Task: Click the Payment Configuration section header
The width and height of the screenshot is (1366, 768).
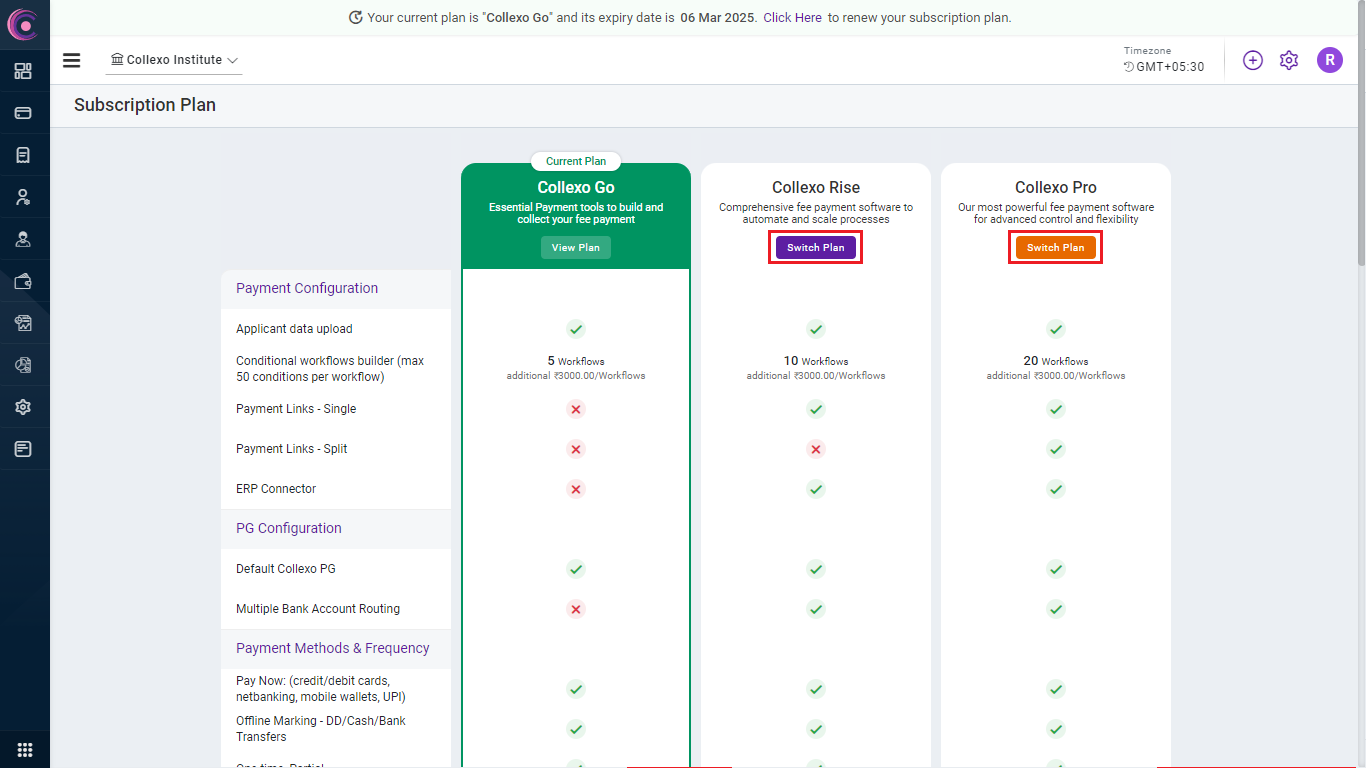Action: coord(307,288)
